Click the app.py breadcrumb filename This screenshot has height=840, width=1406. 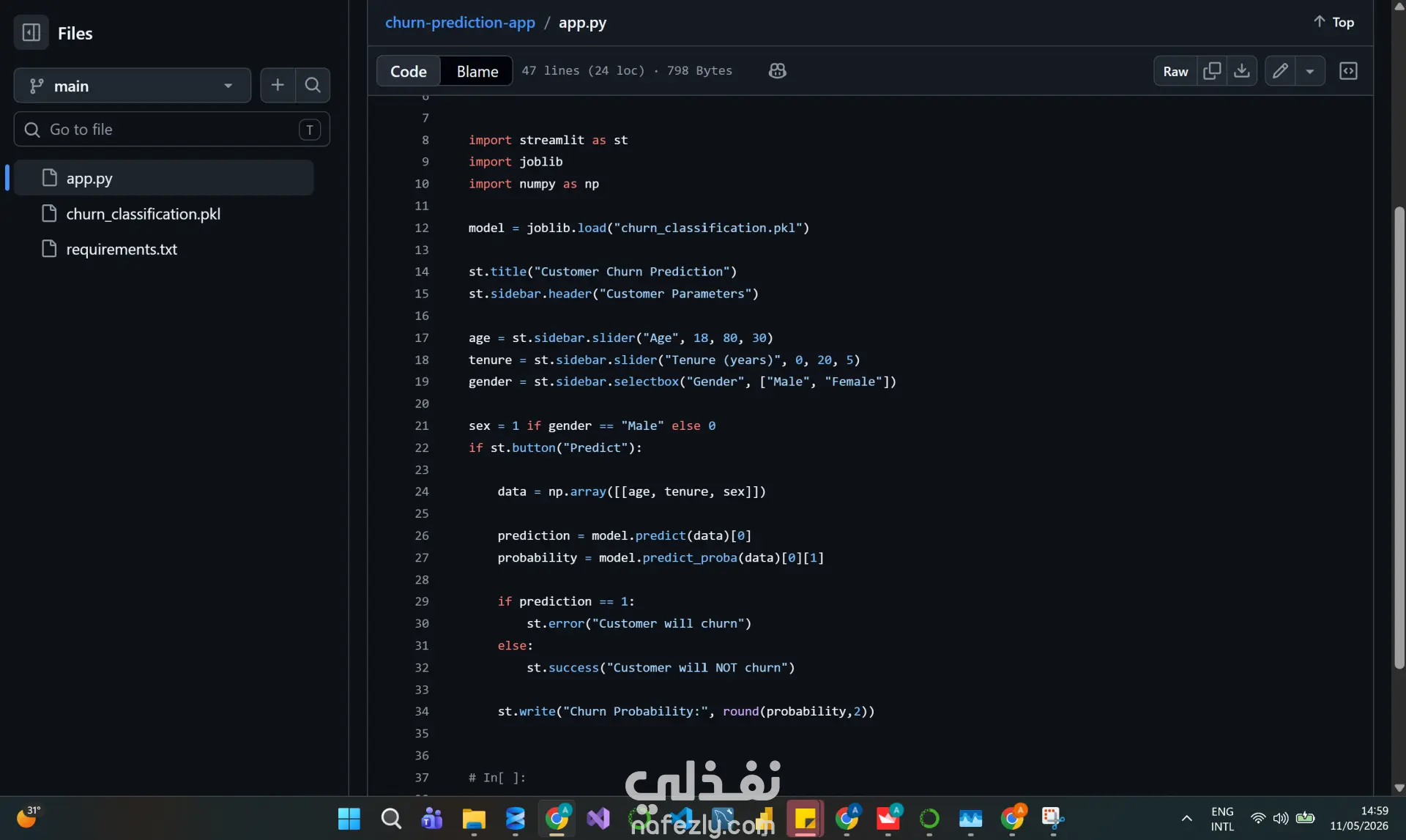(582, 23)
